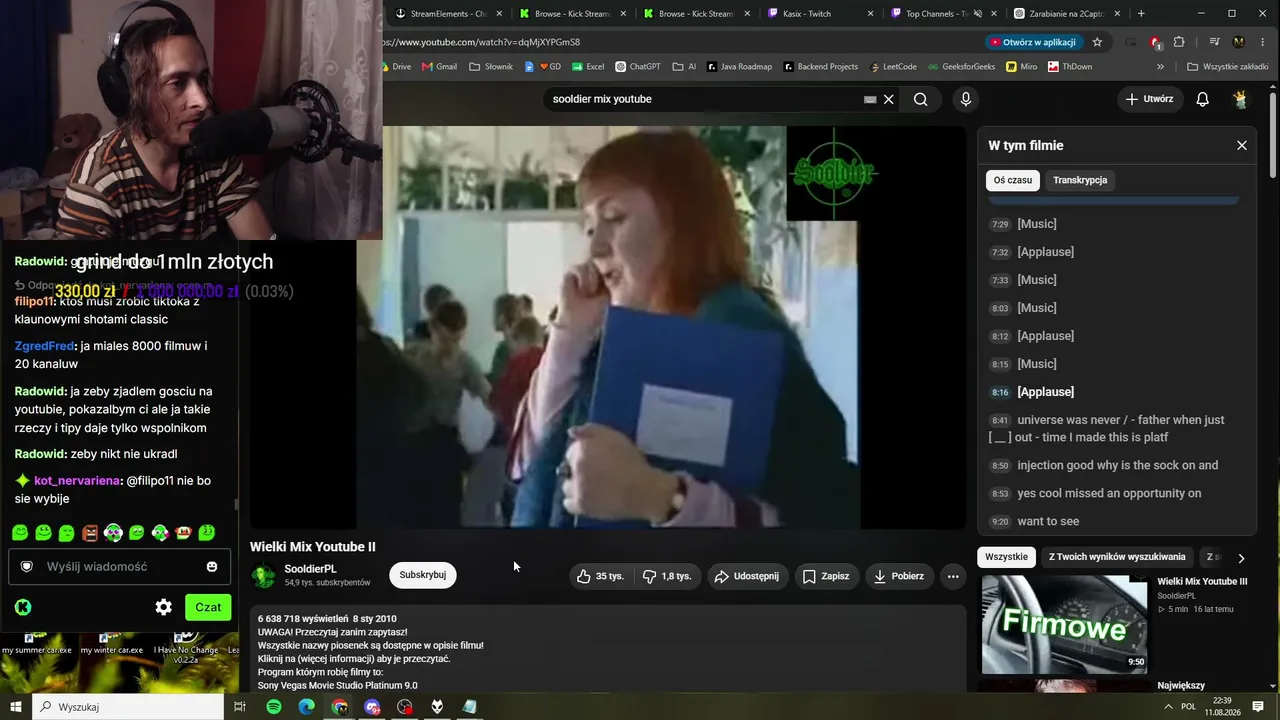
Task: Open the Słownik bookmarks folder
Action: coord(490,67)
